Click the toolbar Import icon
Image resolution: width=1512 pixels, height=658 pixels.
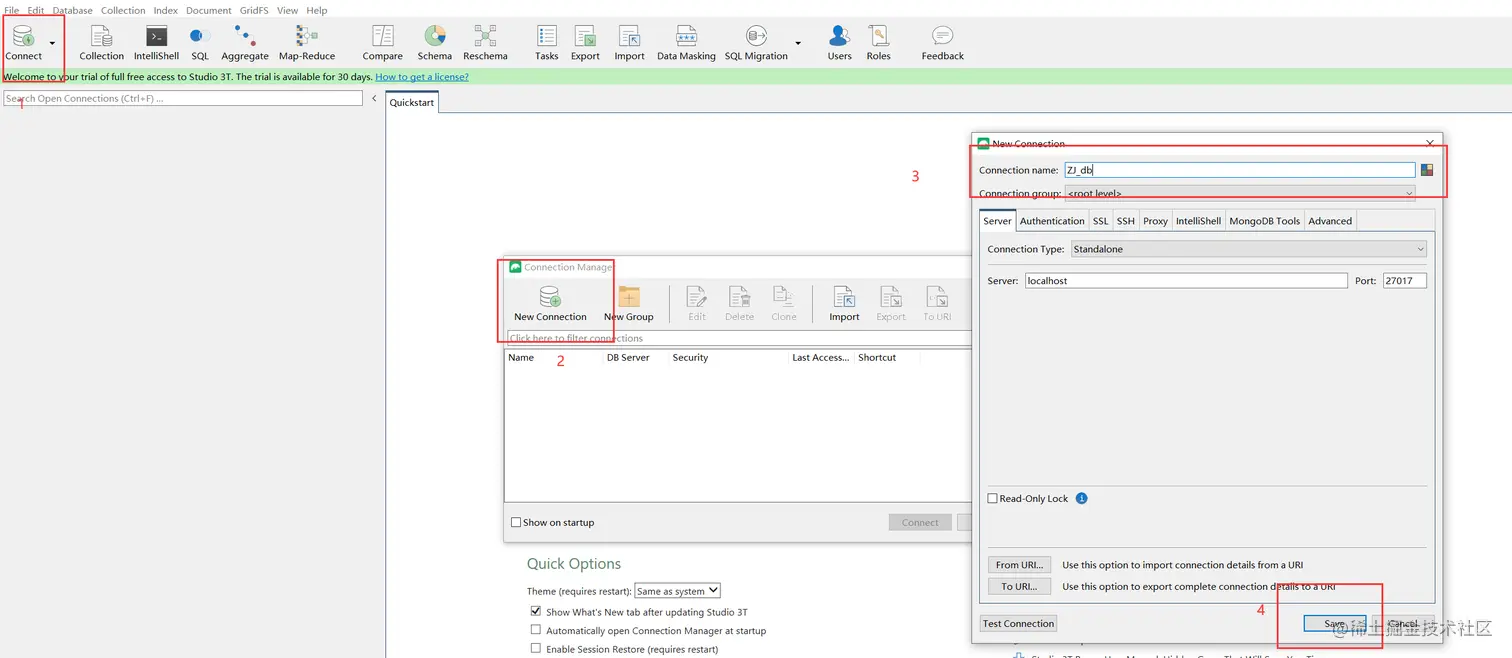tap(629, 43)
